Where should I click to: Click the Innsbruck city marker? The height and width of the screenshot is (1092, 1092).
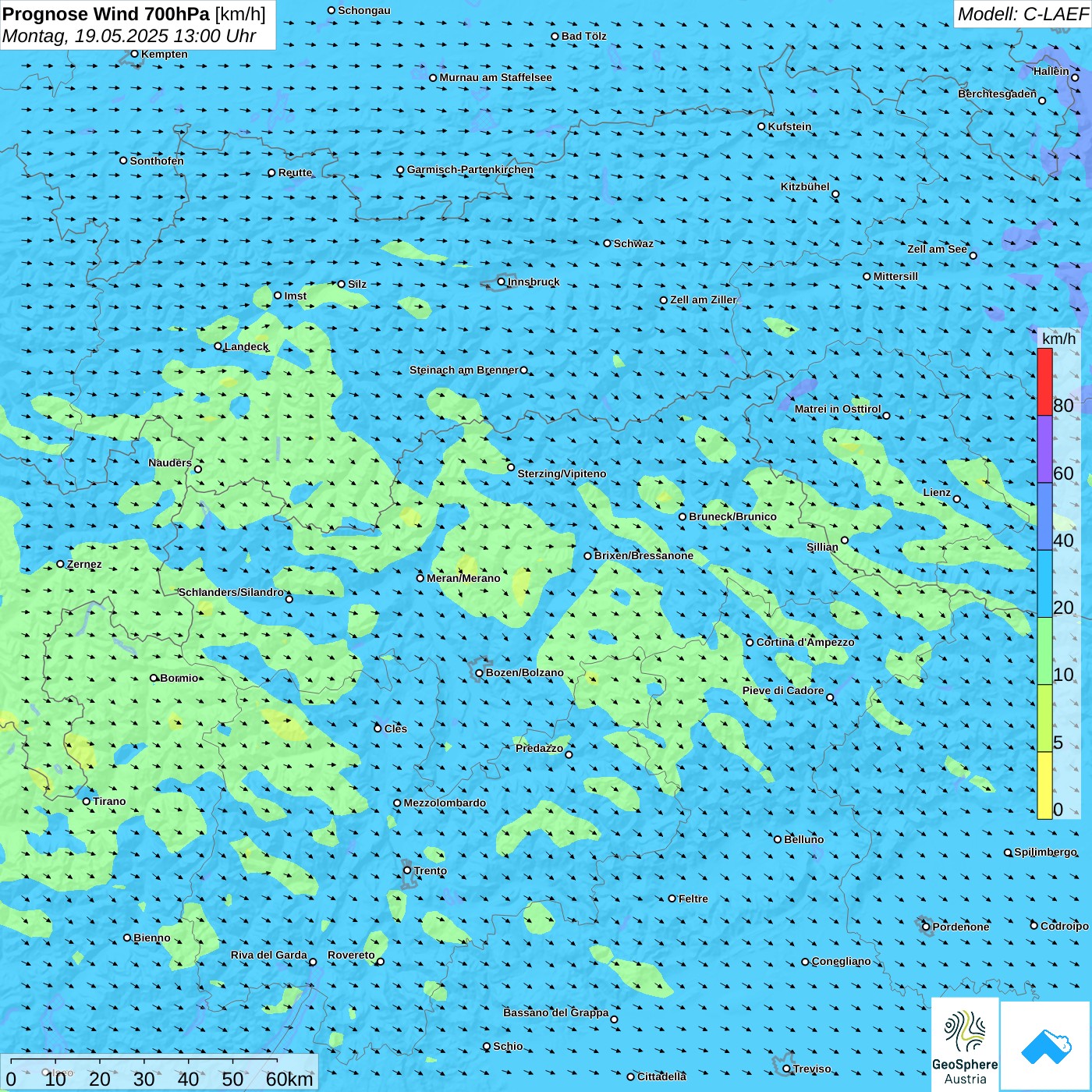pos(502,282)
